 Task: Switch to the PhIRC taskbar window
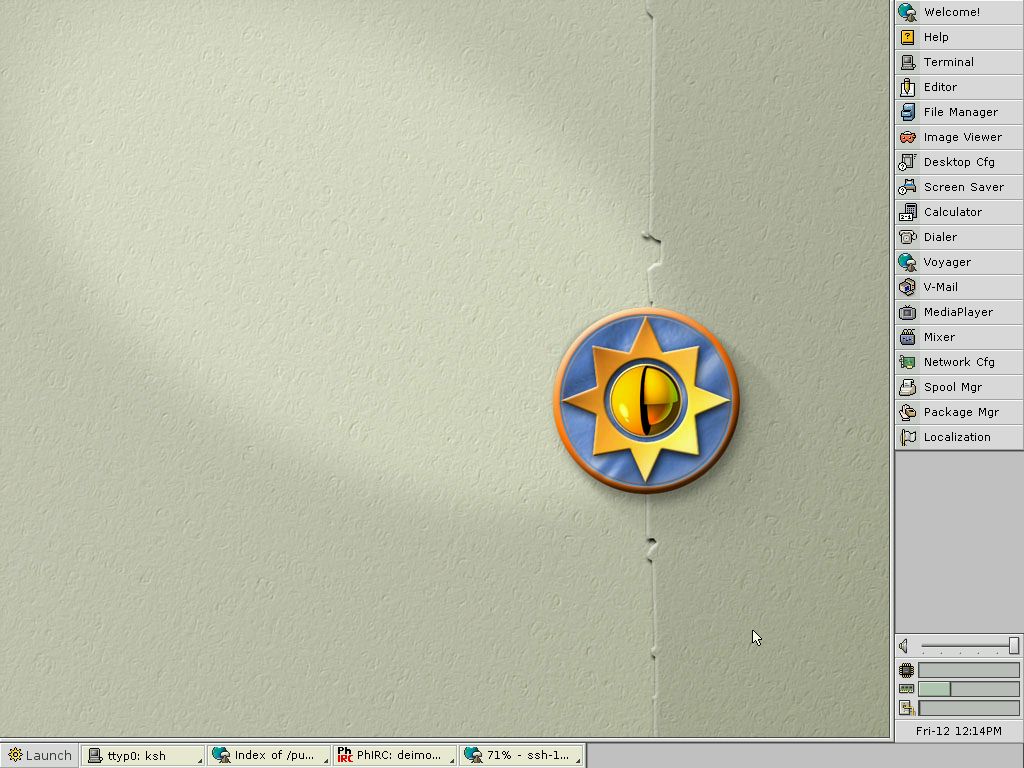click(x=394, y=755)
